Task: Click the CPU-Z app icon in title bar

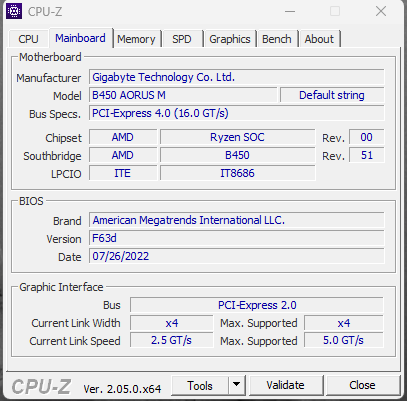Action: [x=14, y=12]
